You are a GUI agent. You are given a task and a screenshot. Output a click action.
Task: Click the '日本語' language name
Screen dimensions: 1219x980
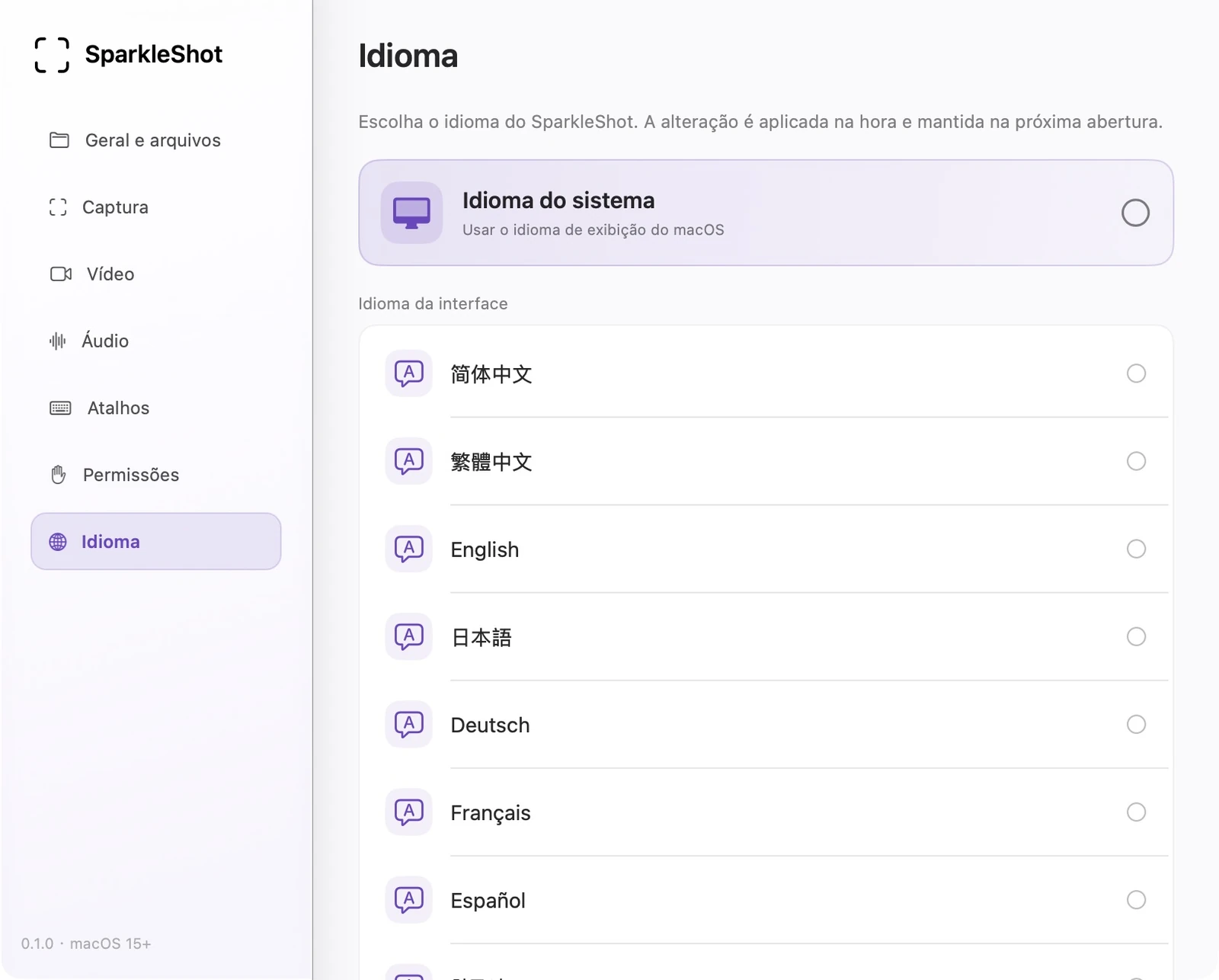tap(482, 637)
